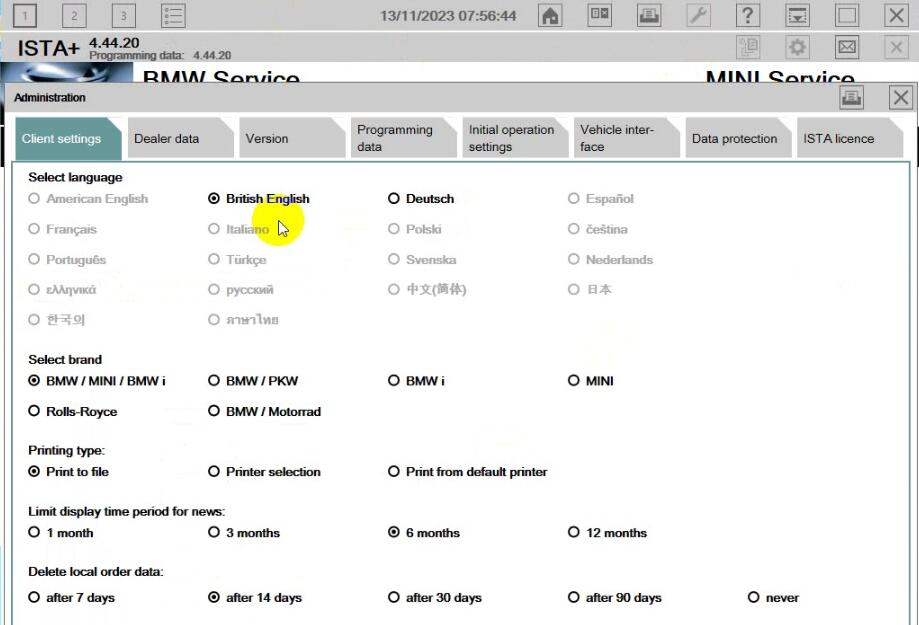The height and width of the screenshot is (625, 919).
Task: Open the ISTA licence tab
Action: tap(849, 139)
